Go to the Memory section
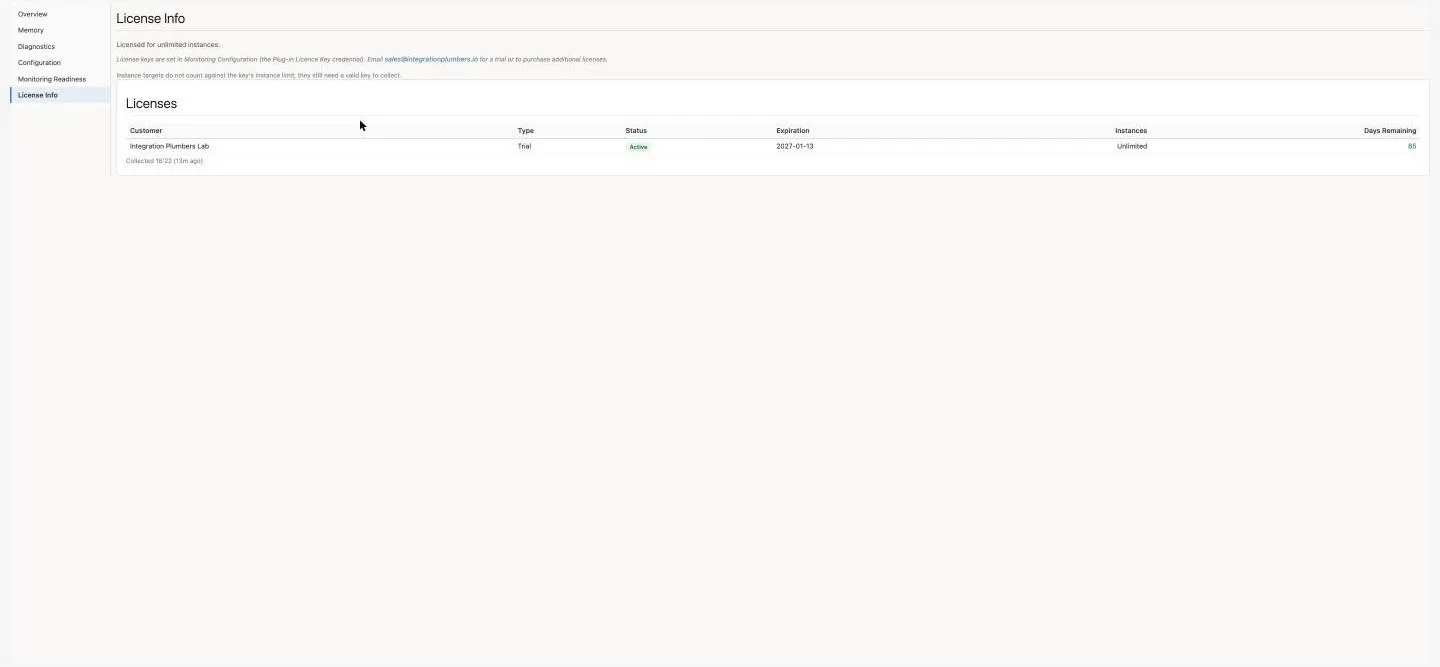Screen dimensions: 1440x667 (31, 30)
